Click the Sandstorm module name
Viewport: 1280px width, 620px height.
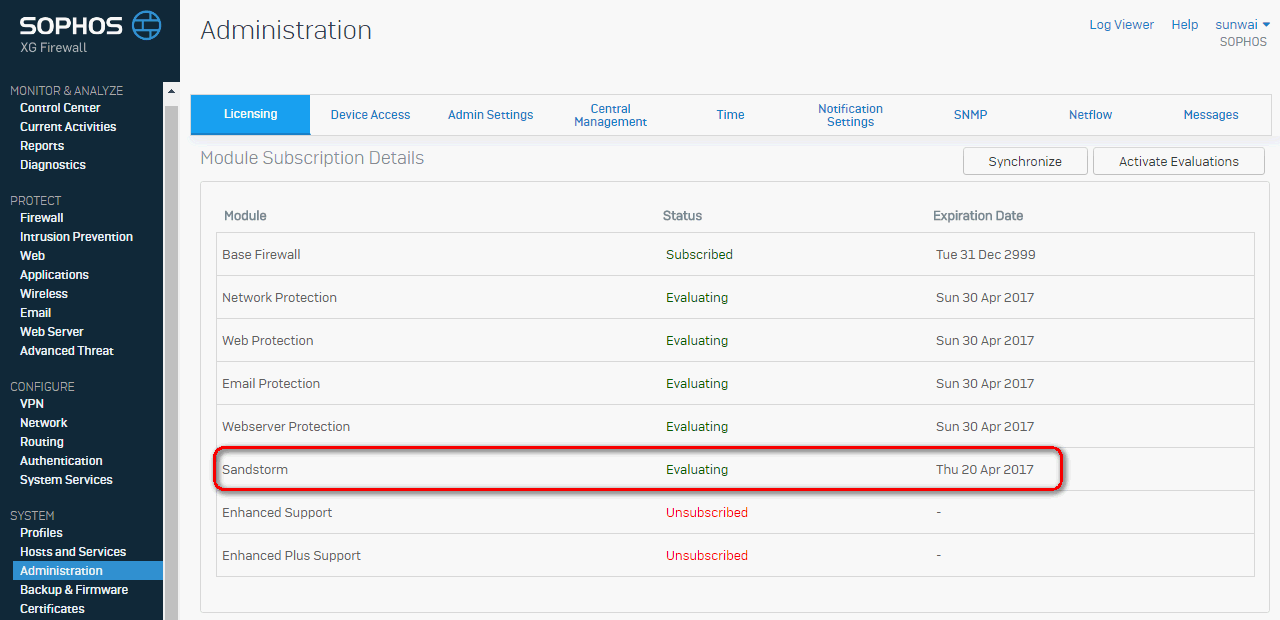click(255, 470)
